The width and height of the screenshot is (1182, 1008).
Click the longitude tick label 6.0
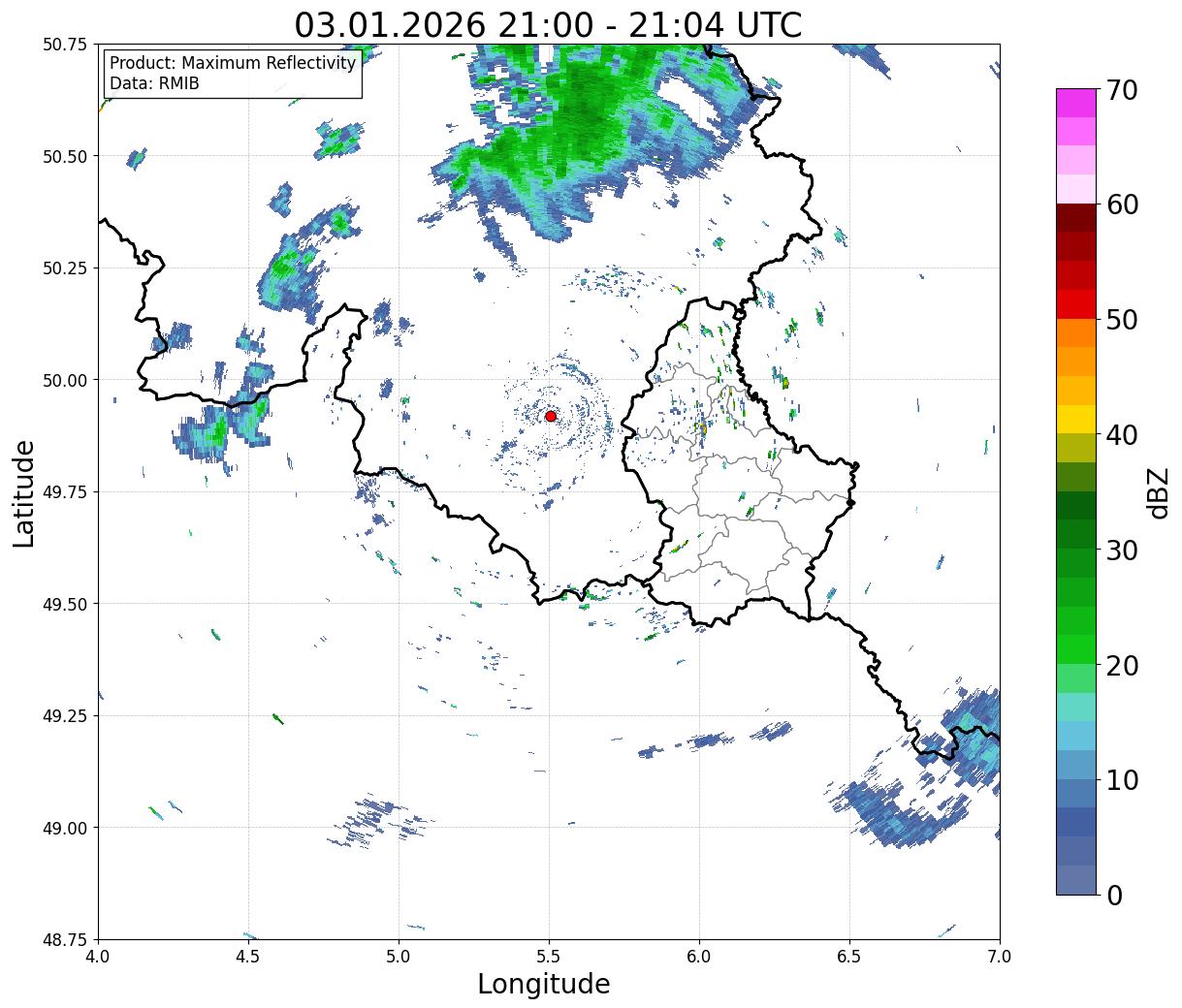[x=699, y=957]
